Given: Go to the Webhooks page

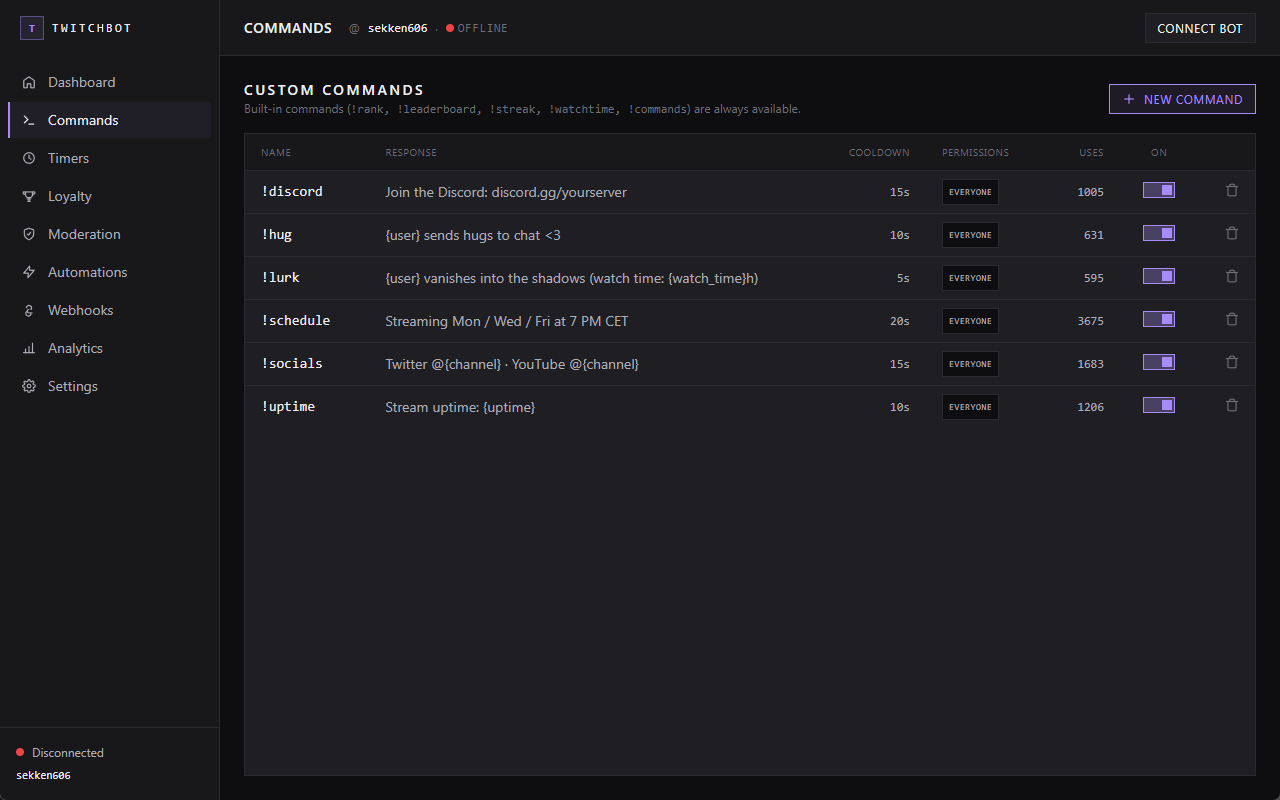Looking at the screenshot, I should (109, 310).
